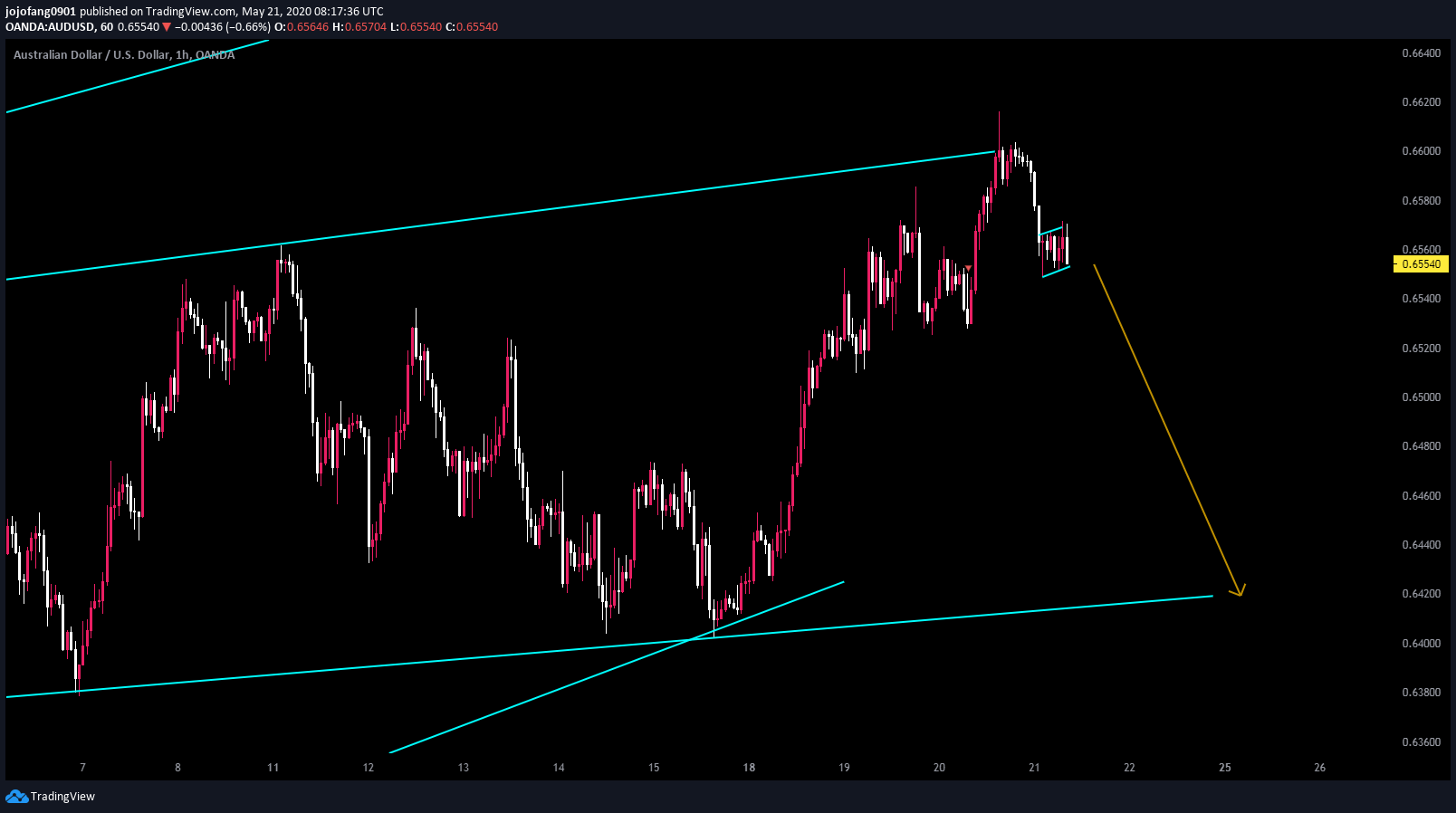
Task: Click the open value O:0.65646
Action: pos(302,27)
